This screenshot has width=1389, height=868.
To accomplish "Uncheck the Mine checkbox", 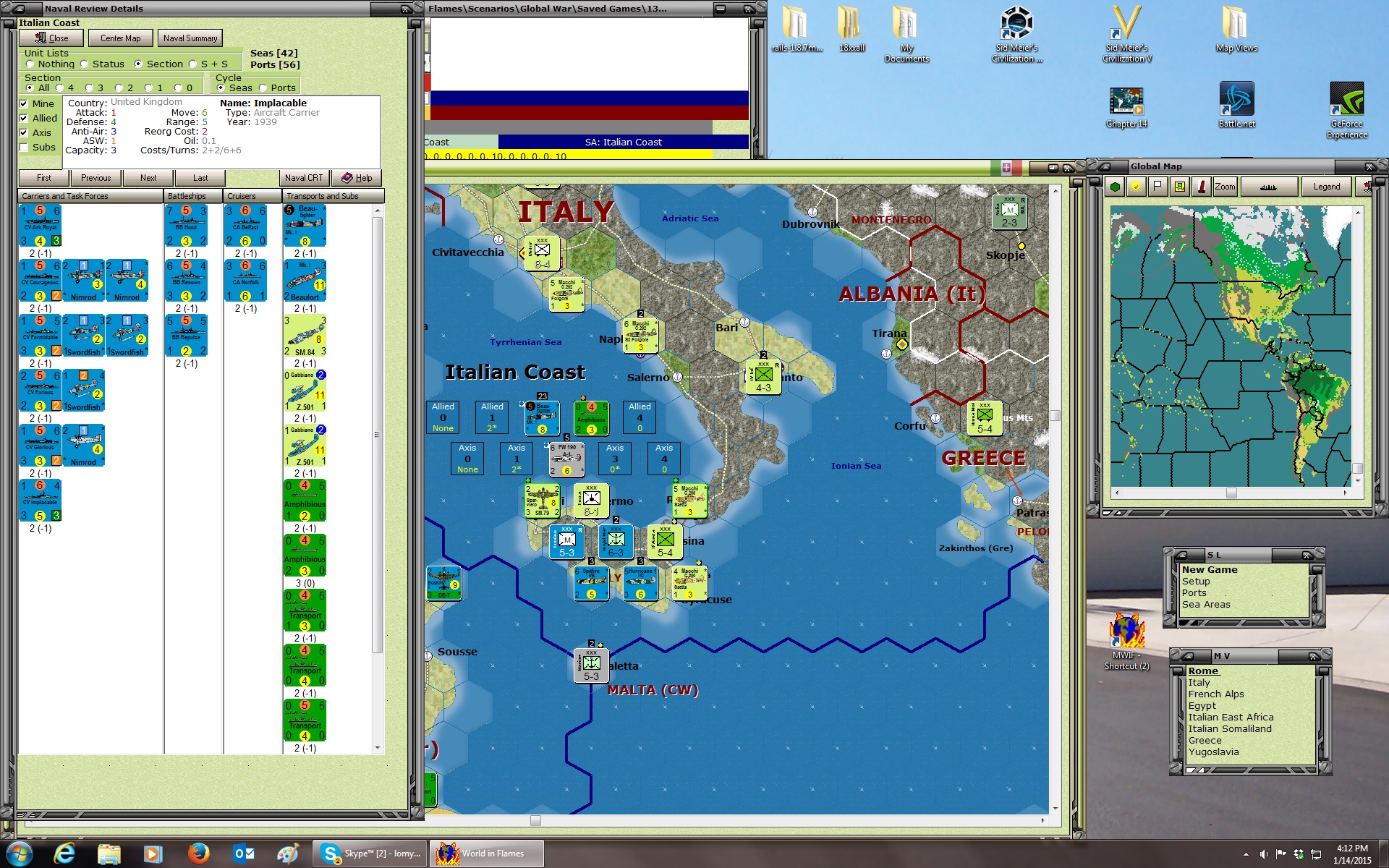I will (24, 103).
